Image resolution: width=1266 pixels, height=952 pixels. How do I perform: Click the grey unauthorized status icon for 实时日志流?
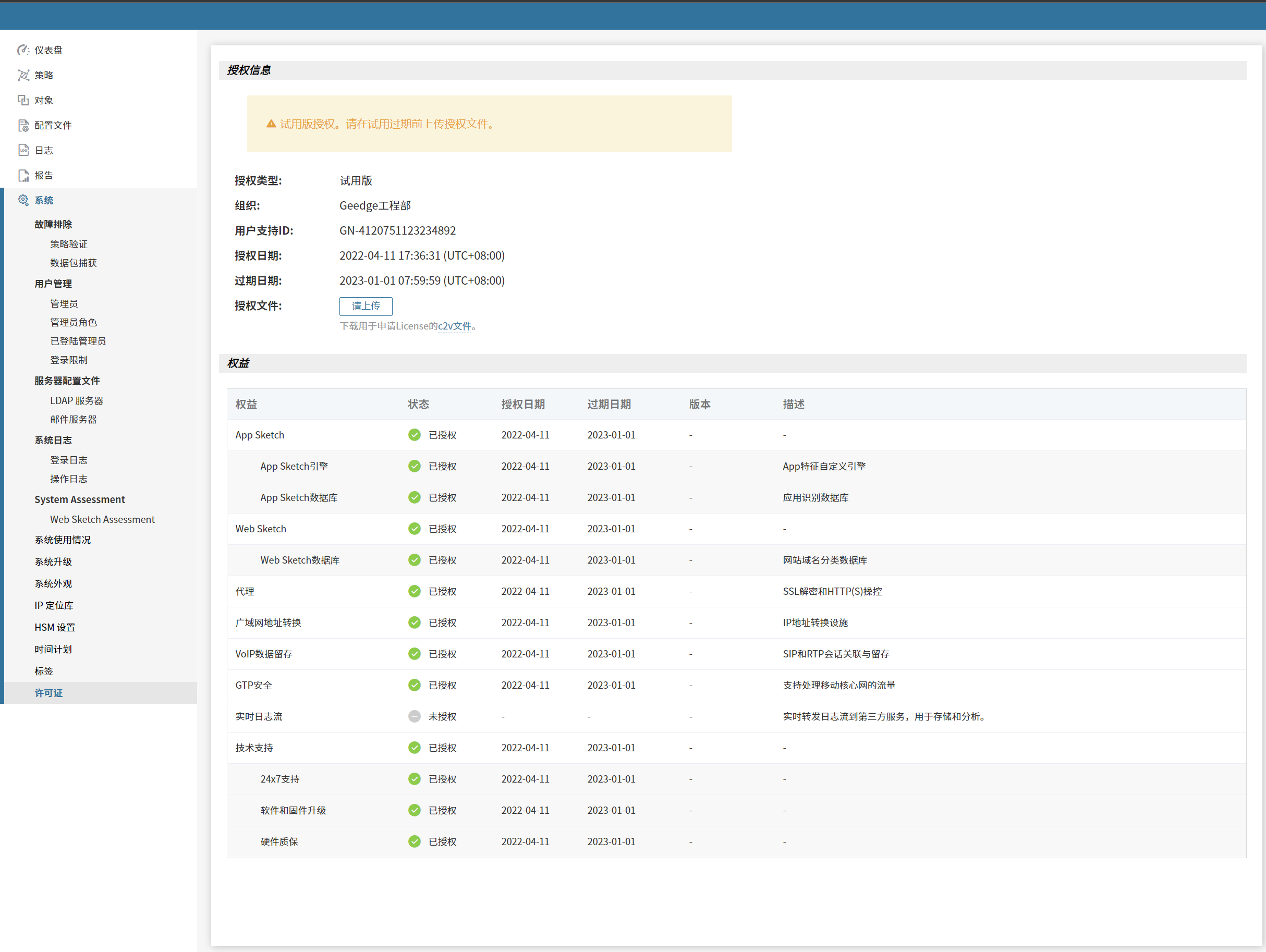coord(415,716)
